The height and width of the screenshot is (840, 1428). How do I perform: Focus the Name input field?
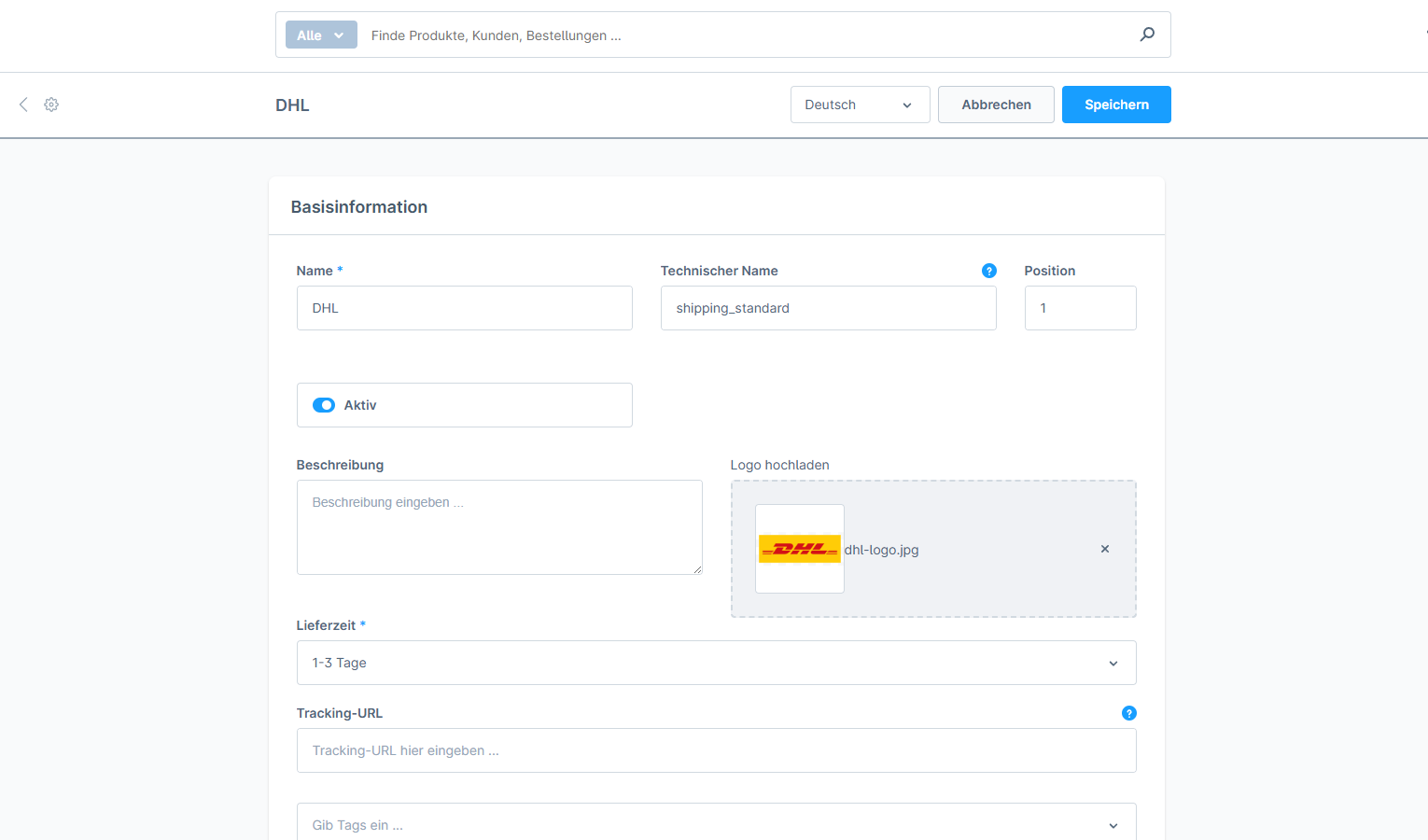click(464, 308)
